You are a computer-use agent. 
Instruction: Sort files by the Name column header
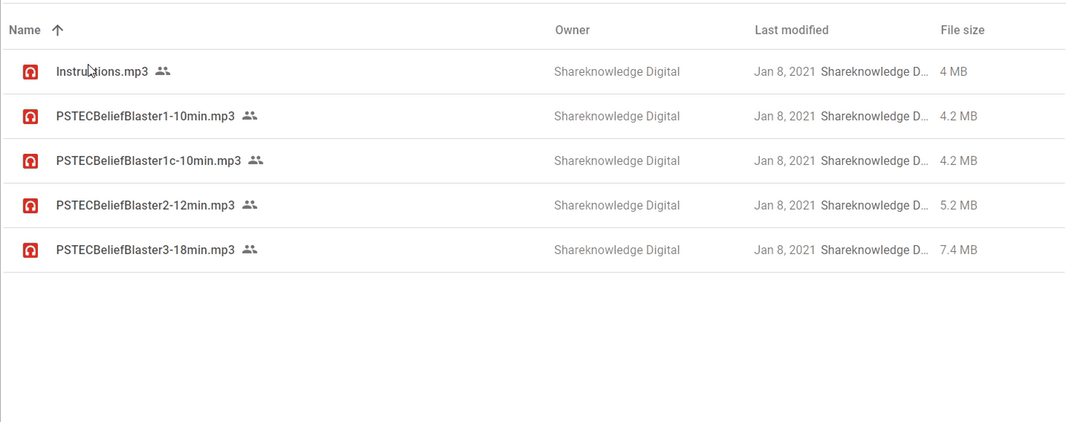[24, 30]
